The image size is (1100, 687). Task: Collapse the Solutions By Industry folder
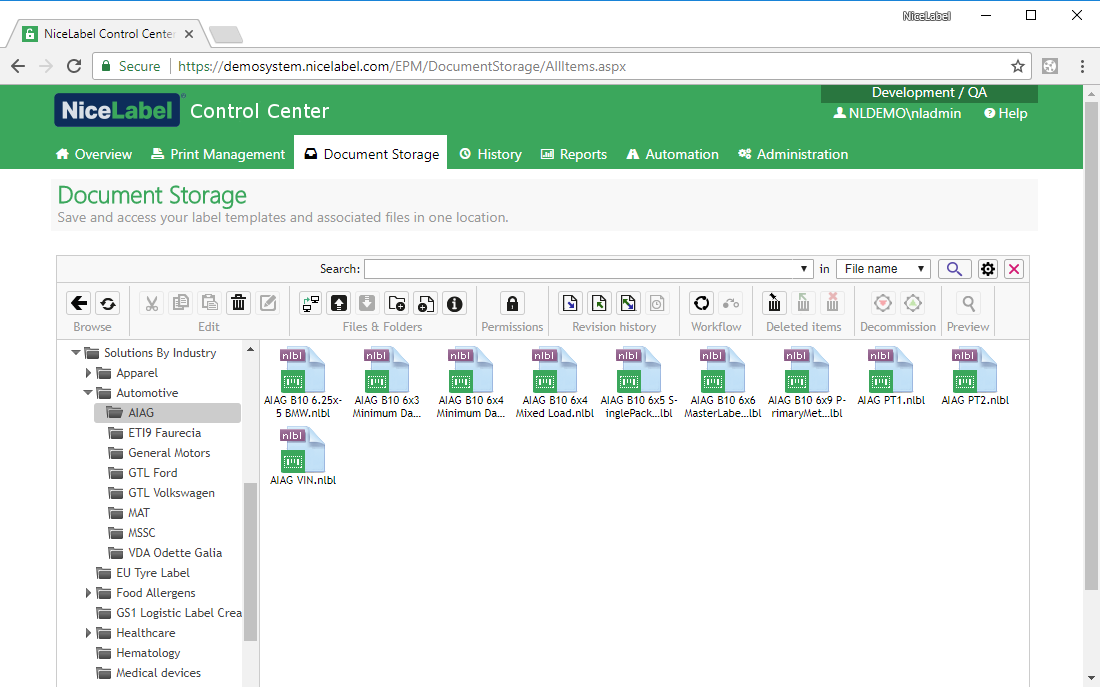[76, 353]
